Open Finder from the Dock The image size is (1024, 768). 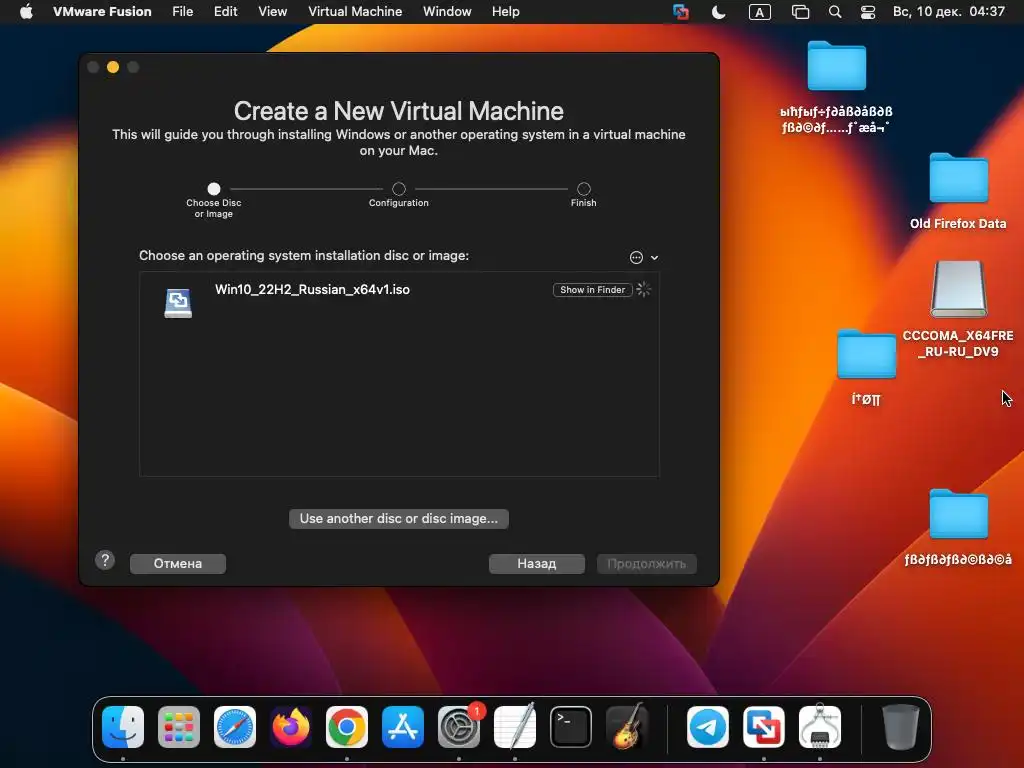pyautogui.click(x=123, y=726)
